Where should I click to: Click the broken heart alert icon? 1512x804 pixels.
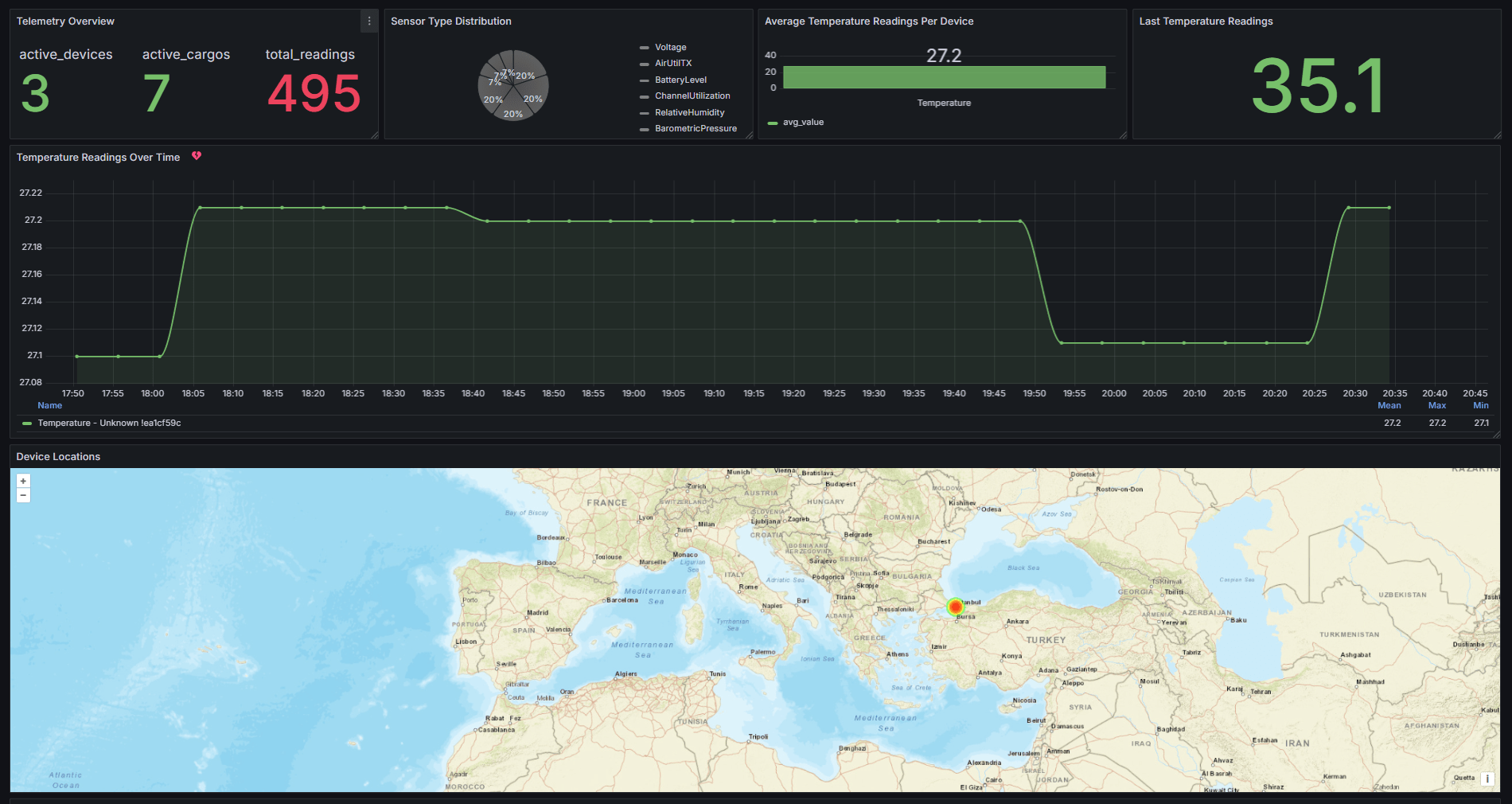pyautogui.click(x=197, y=156)
